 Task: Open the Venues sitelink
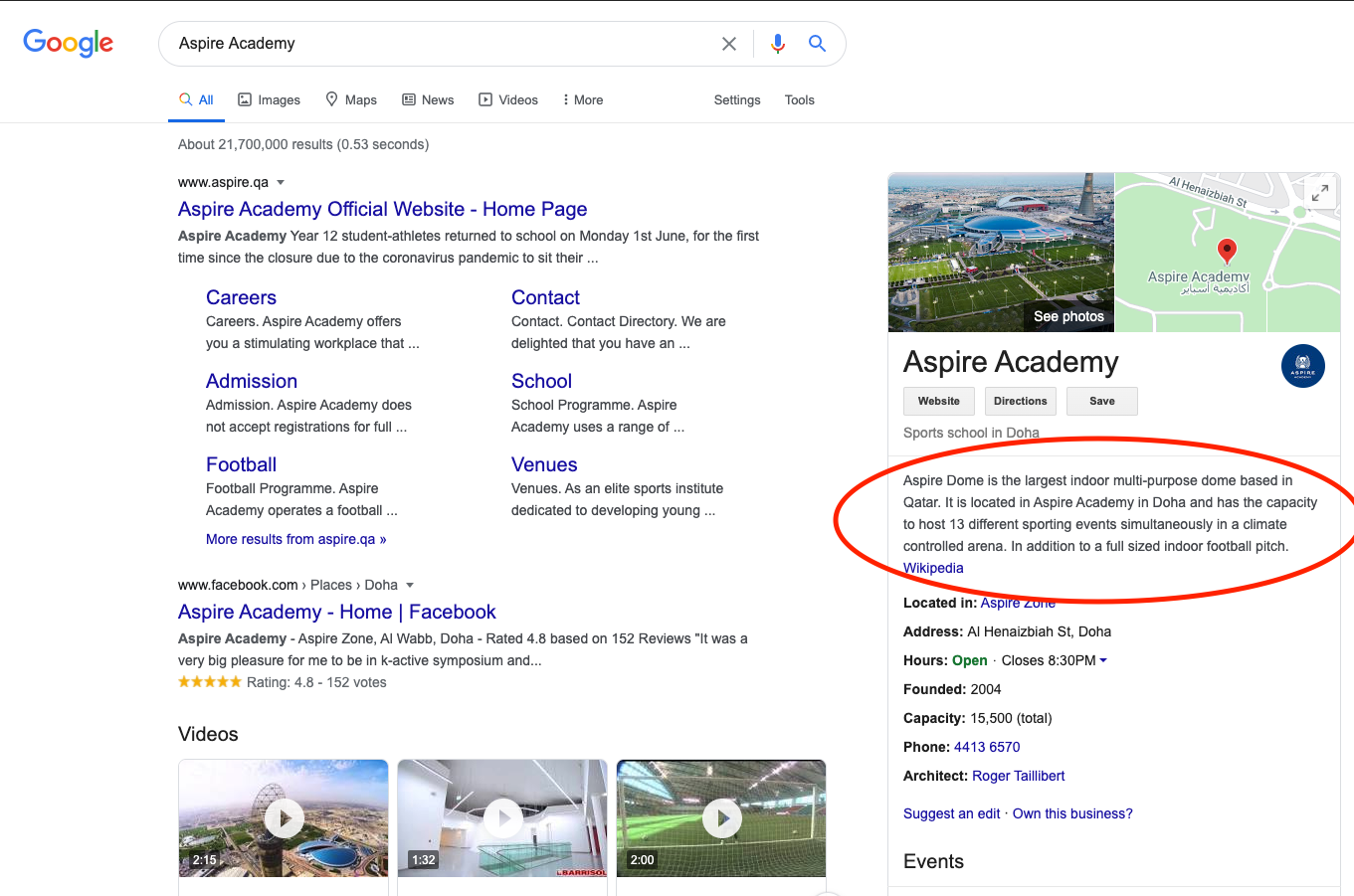544,464
